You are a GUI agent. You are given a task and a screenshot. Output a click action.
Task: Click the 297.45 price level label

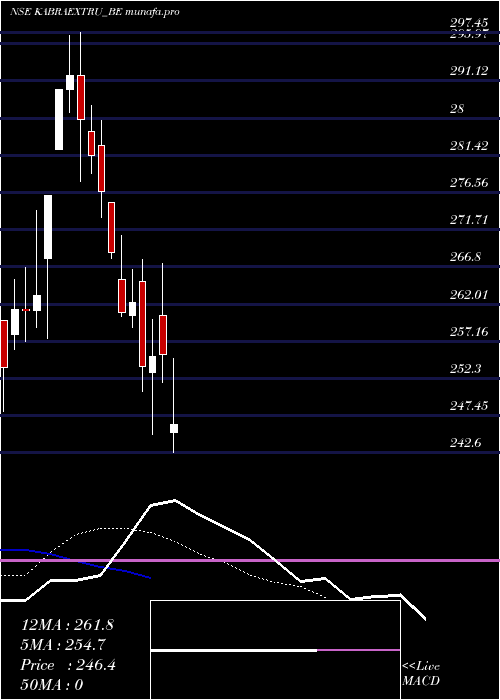coord(469,23)
